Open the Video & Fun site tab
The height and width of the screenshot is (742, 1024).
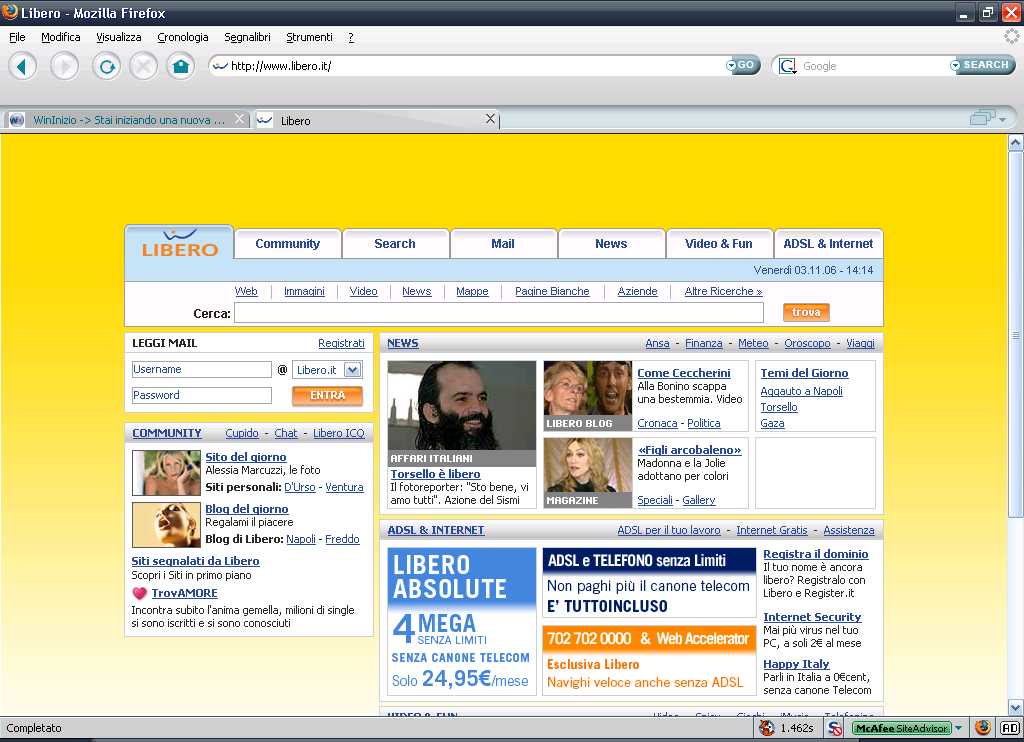(719, 244)
